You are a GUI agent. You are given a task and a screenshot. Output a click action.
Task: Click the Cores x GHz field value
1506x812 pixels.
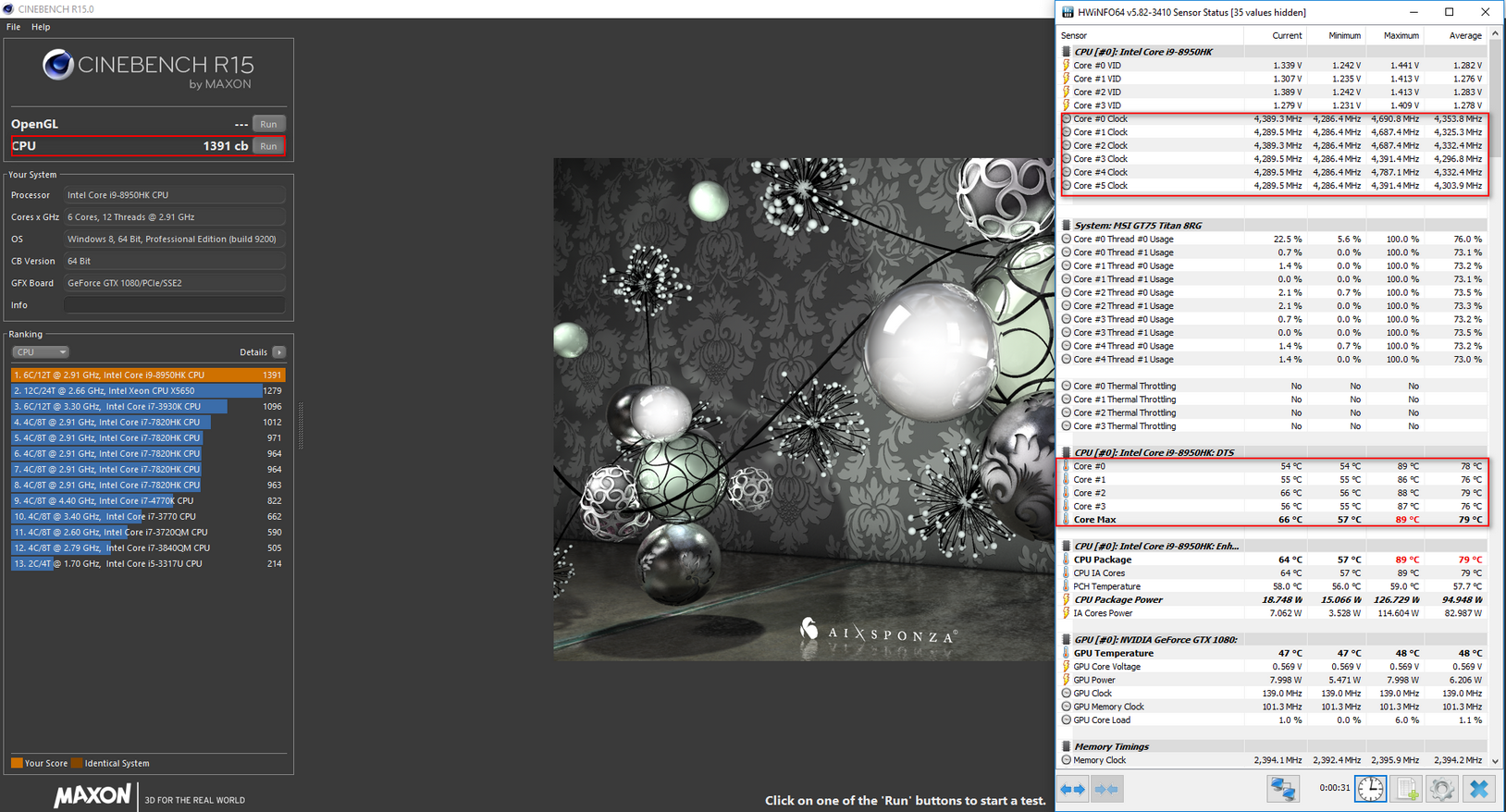(x=174, y=217)
